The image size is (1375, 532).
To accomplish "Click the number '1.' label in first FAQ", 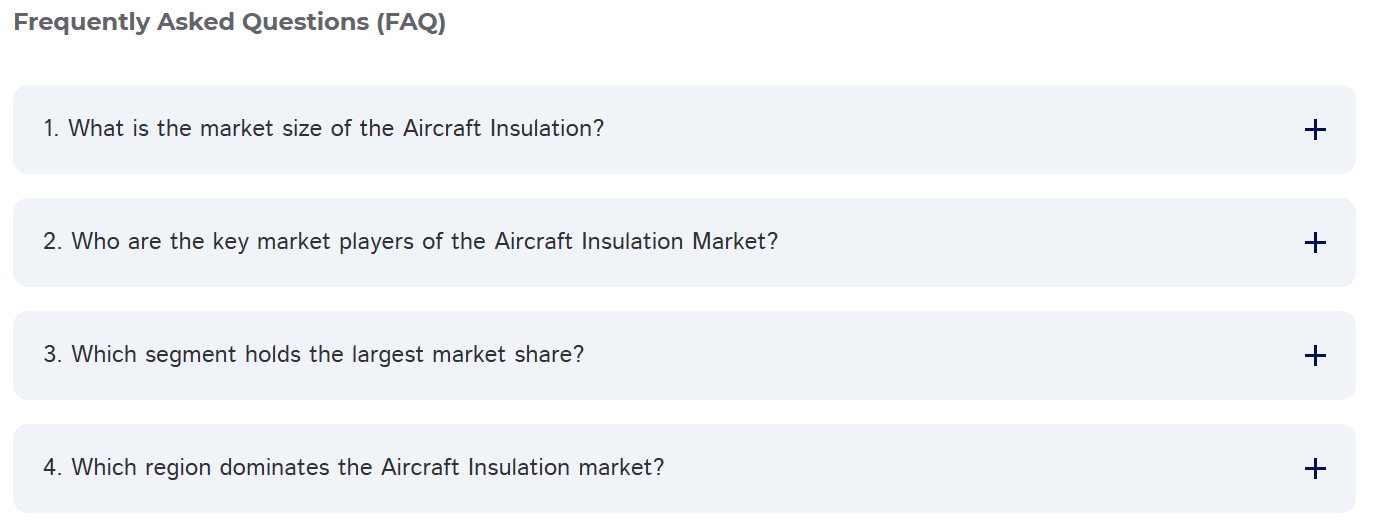I will (x=51, y=129).
